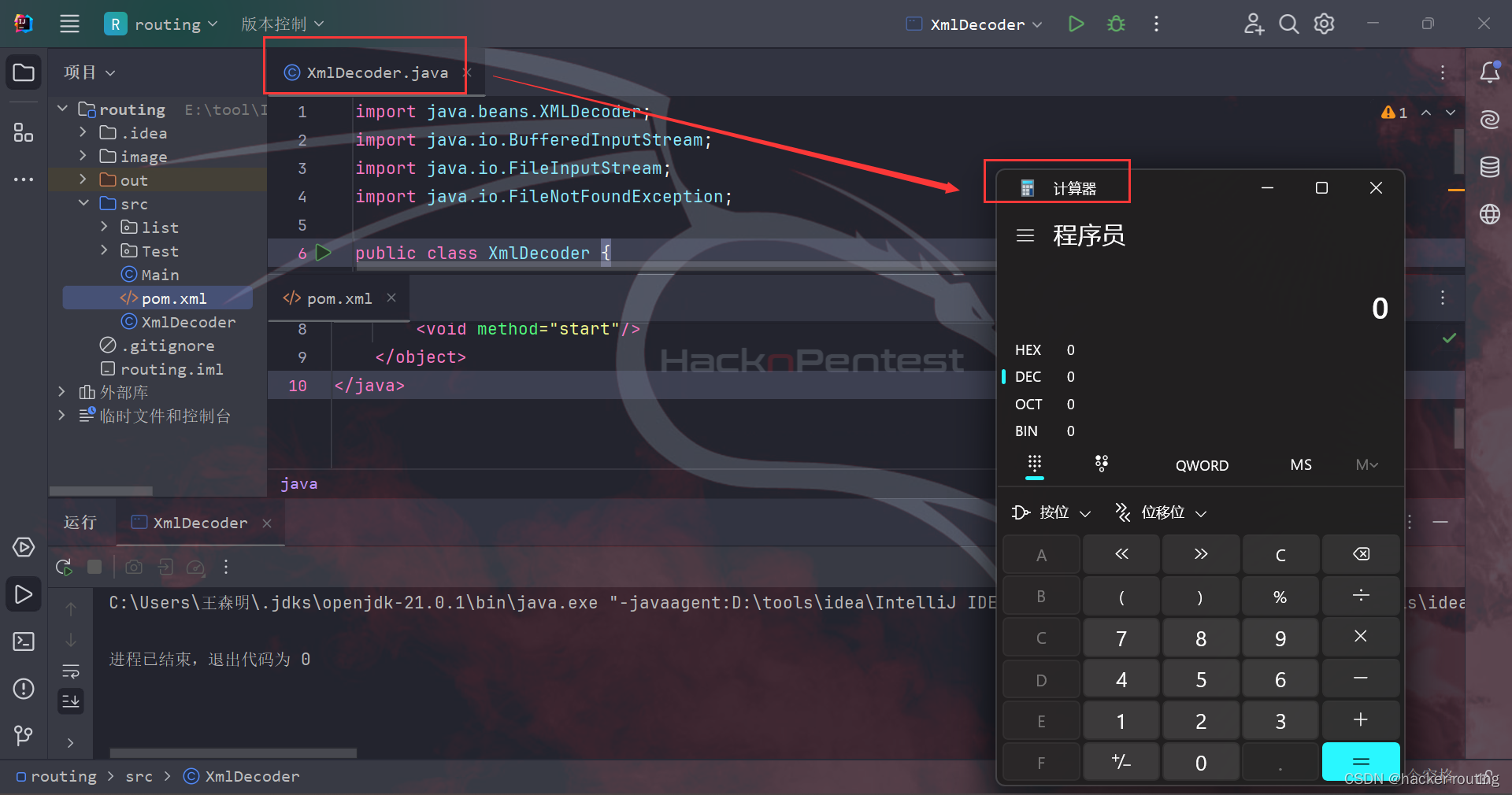Open the Project tool window folder icon
This screenshot has height=795, width=1512.
24,72
